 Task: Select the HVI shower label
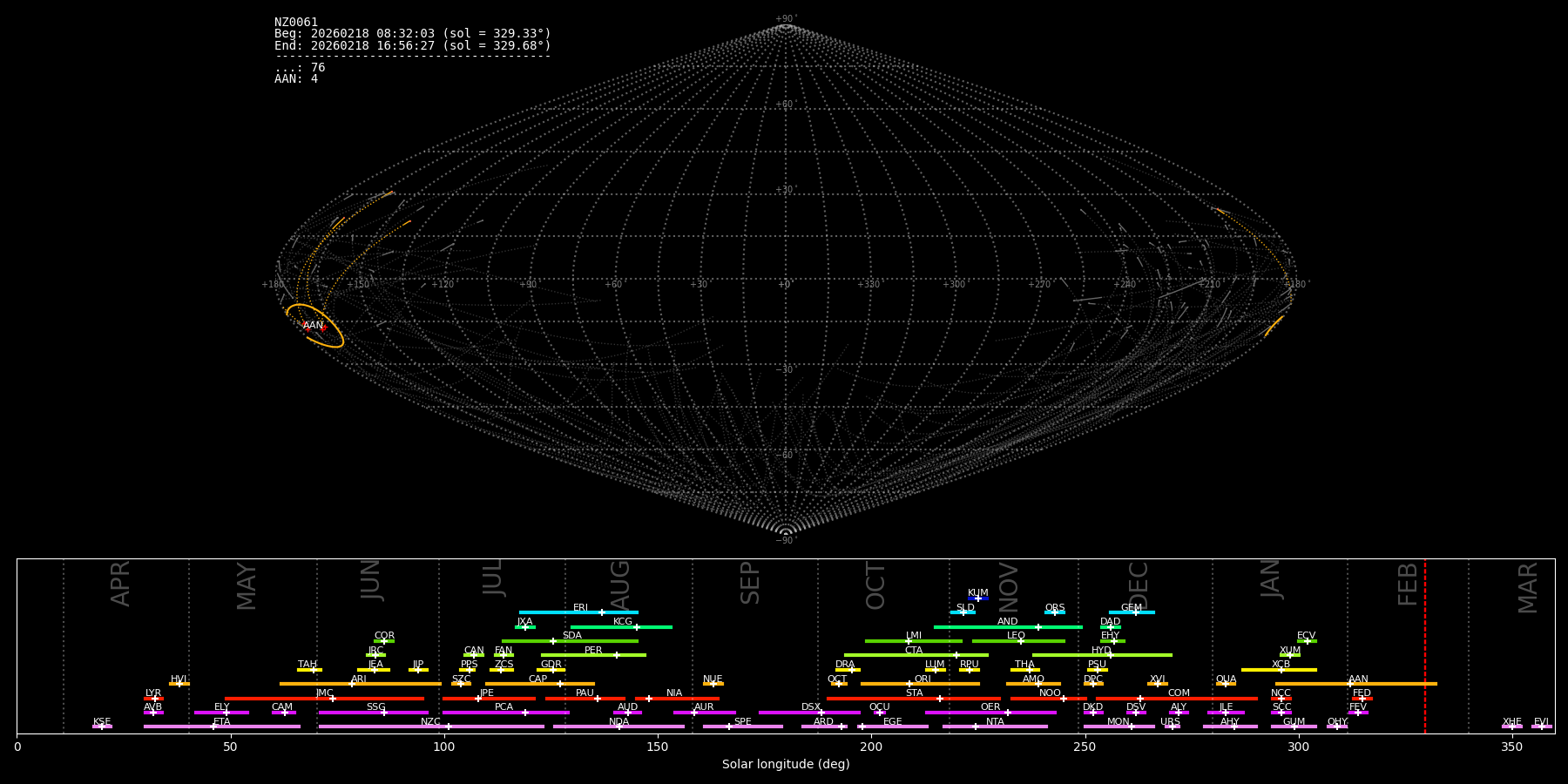pos(179,679)
